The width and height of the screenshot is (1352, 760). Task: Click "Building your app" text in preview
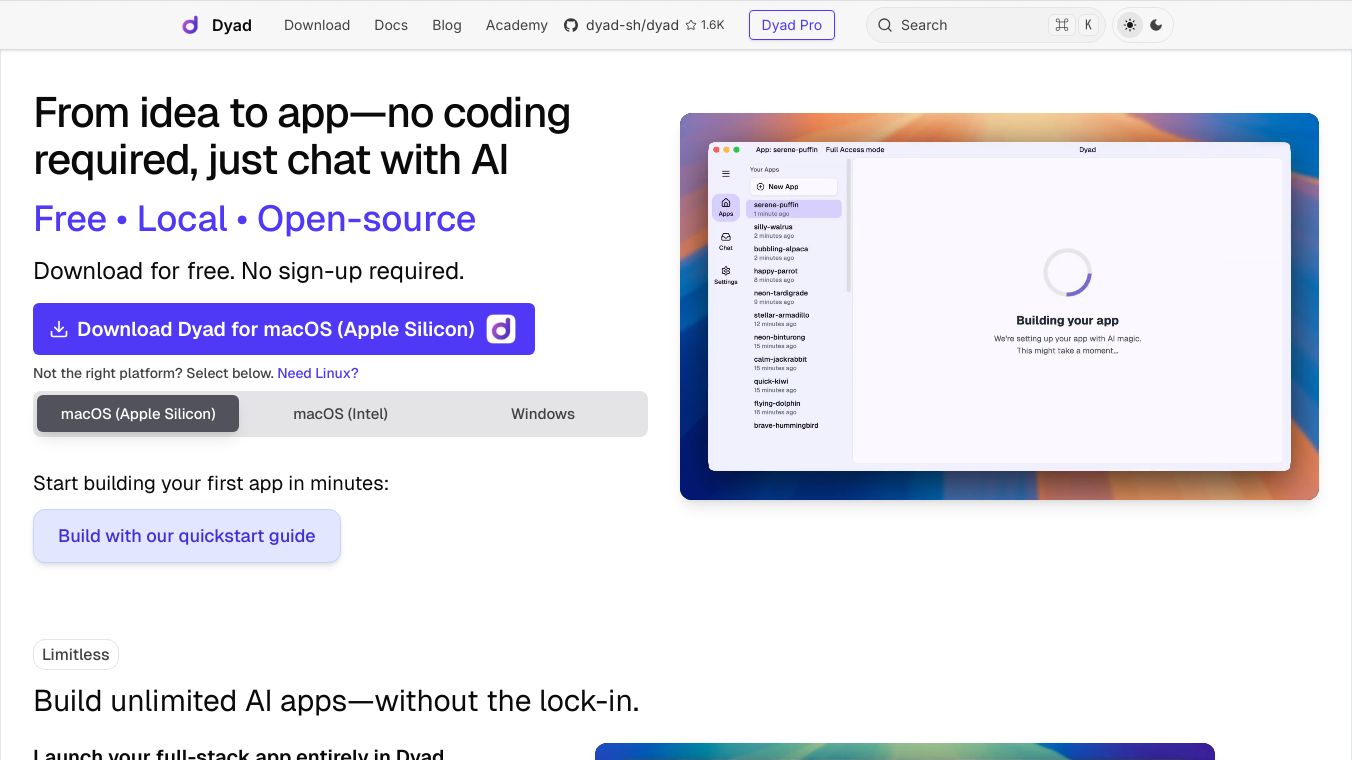coord(1067,321)
